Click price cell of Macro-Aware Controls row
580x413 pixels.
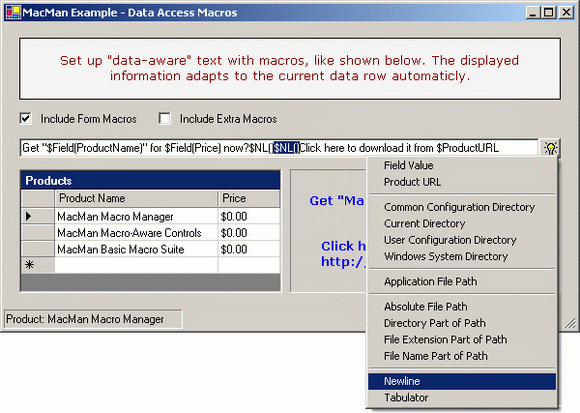249,233
